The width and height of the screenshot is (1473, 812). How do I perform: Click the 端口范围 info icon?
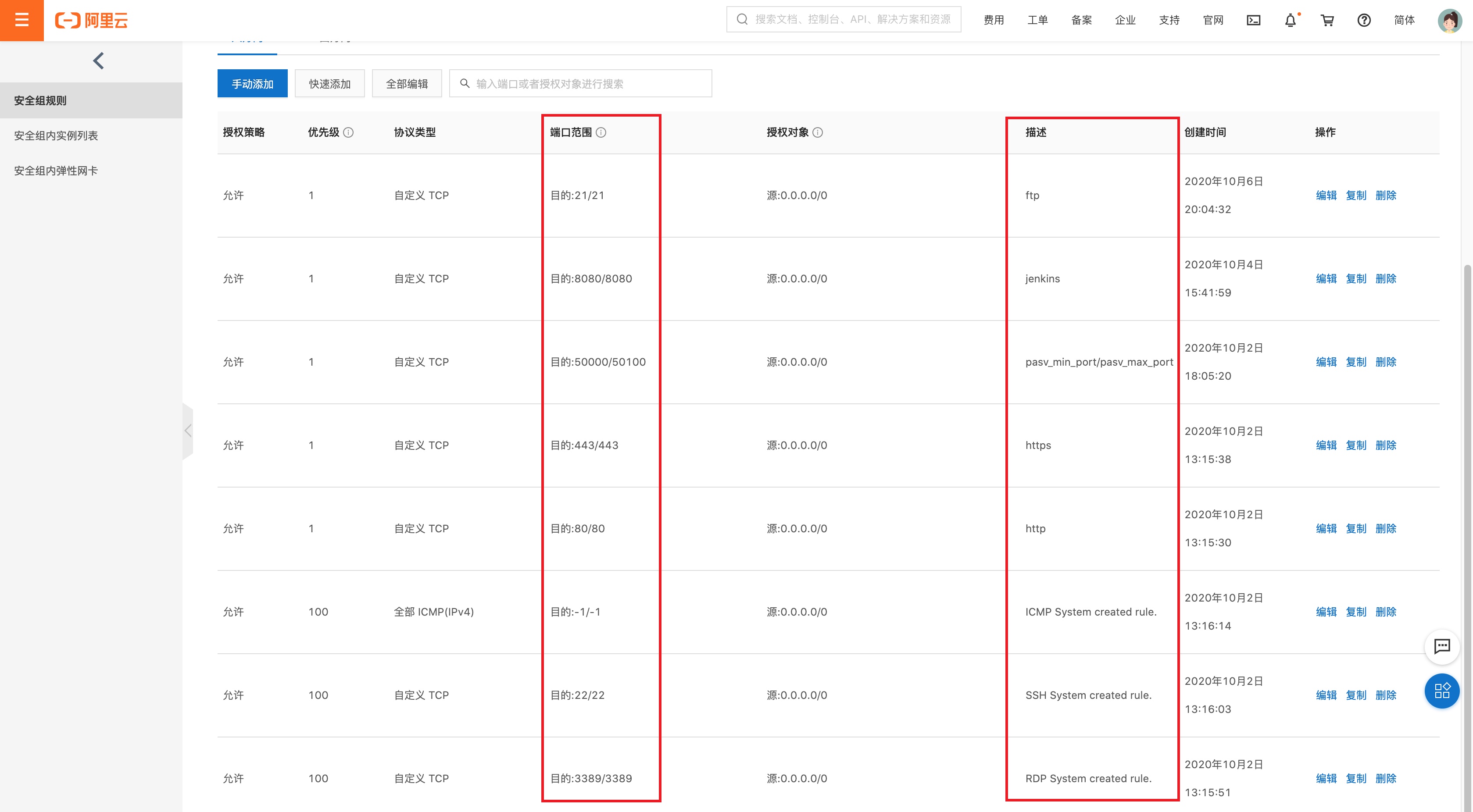[x=601, y=132]
